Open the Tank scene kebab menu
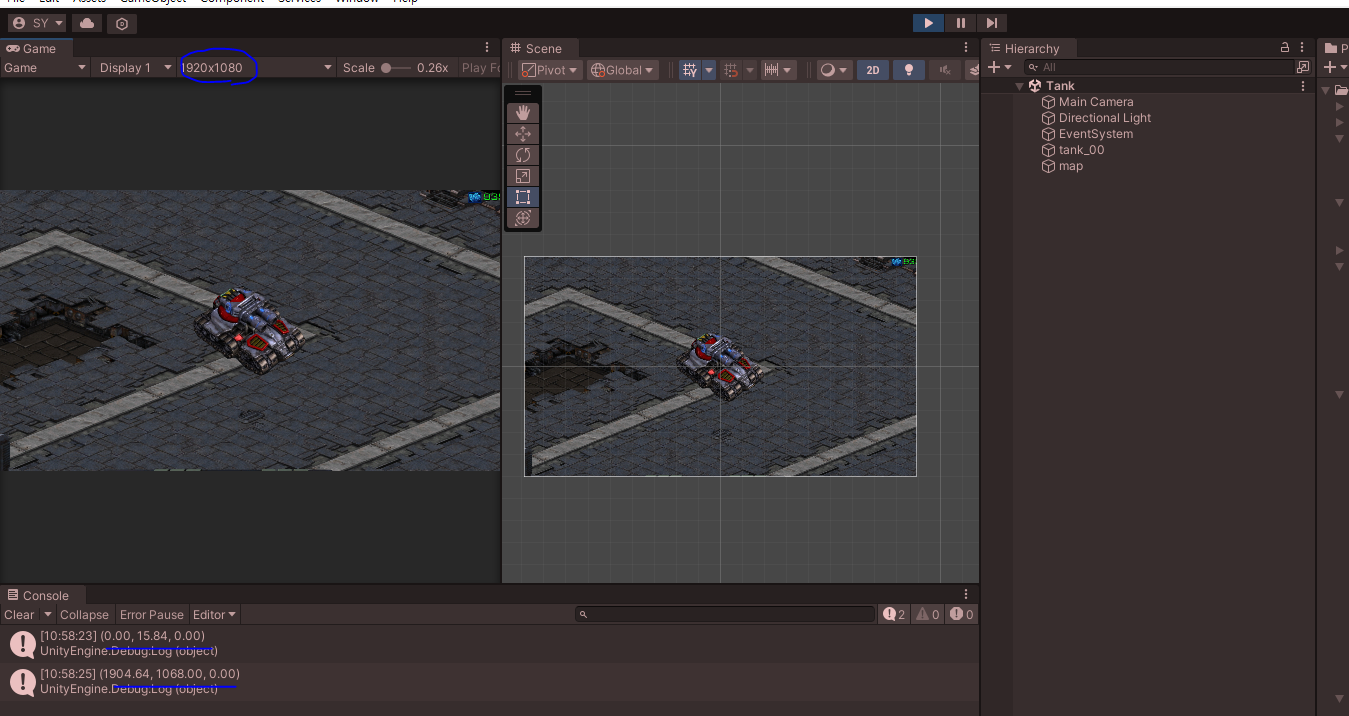Viewport: 1349px width, 716px height. tap(1303, 86)
